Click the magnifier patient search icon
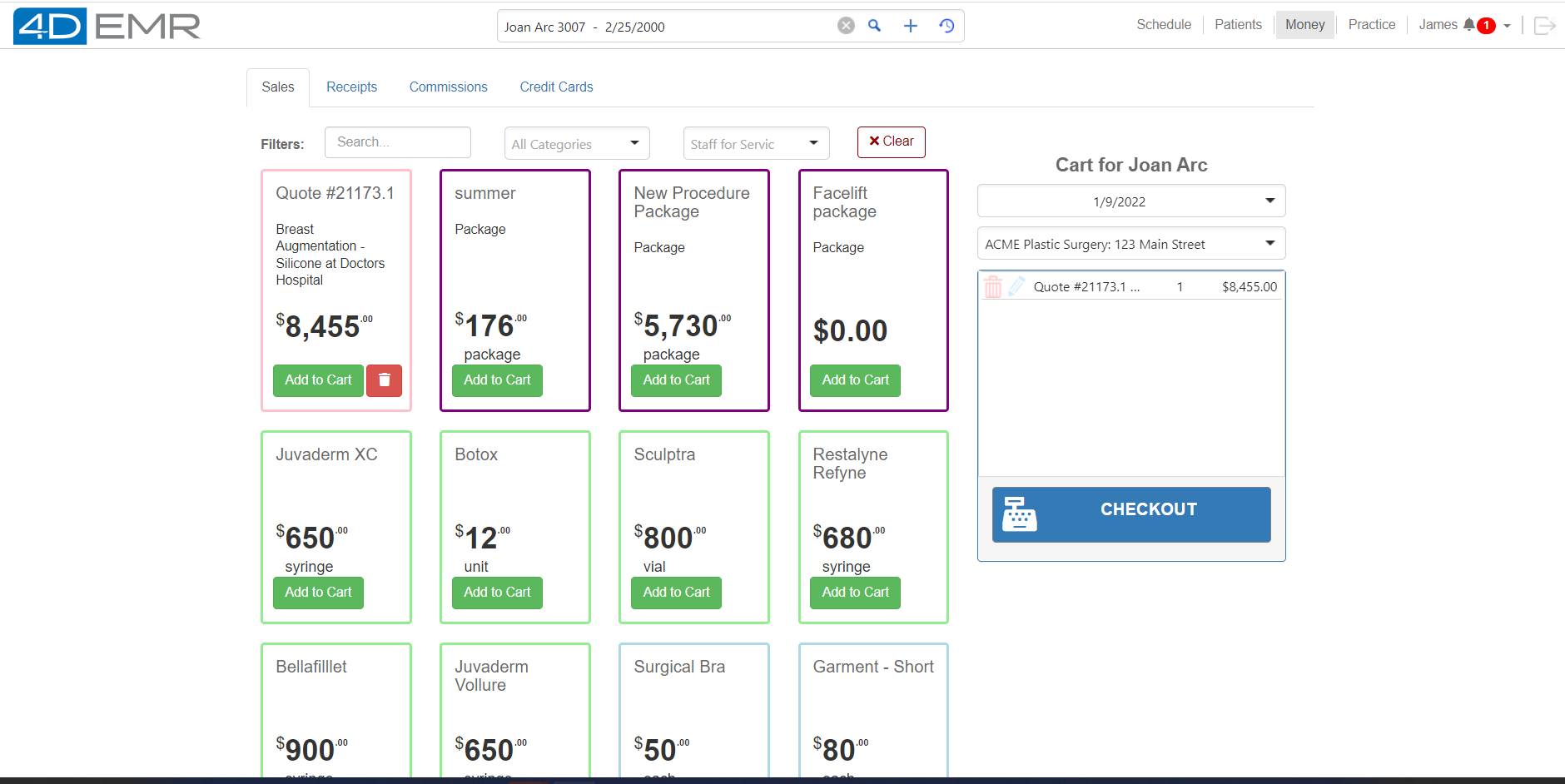The height and width of the screenshot is (784, 1565). tap(875, 26)
